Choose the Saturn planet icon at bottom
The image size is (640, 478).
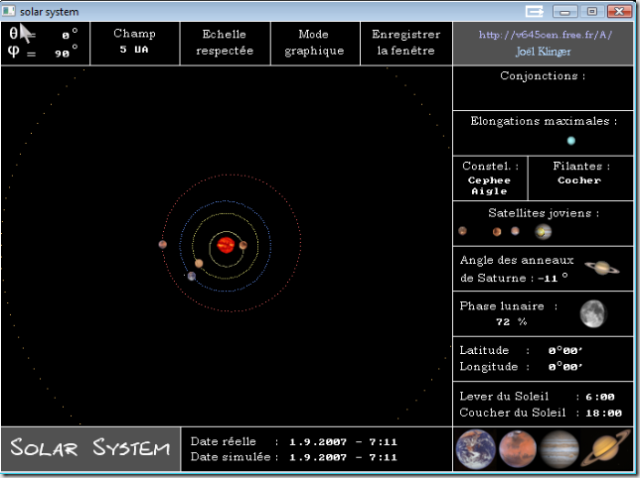click(608, 449)
